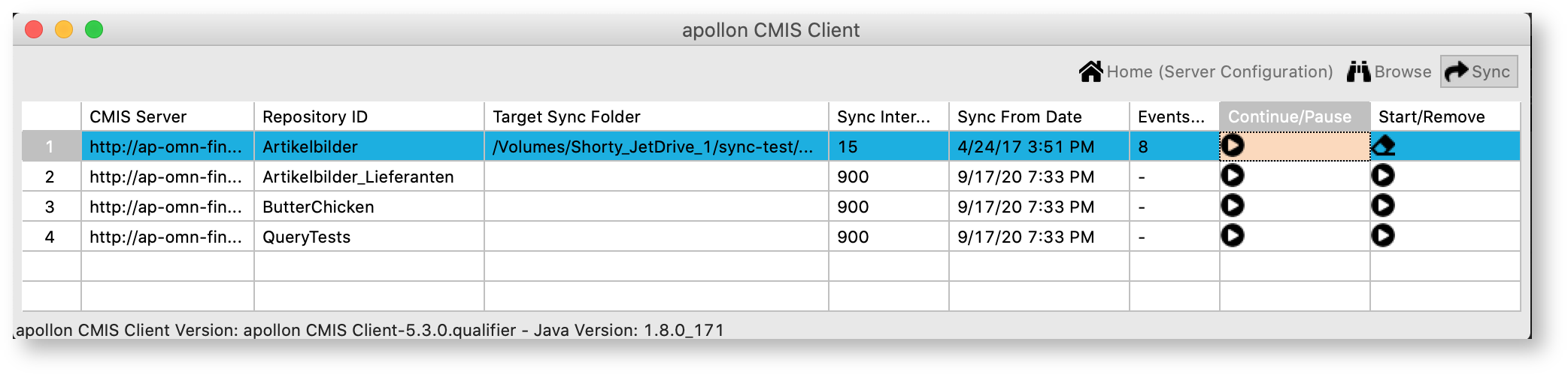
Task: Click sync interval 15 cell
Action: [889, 147]
